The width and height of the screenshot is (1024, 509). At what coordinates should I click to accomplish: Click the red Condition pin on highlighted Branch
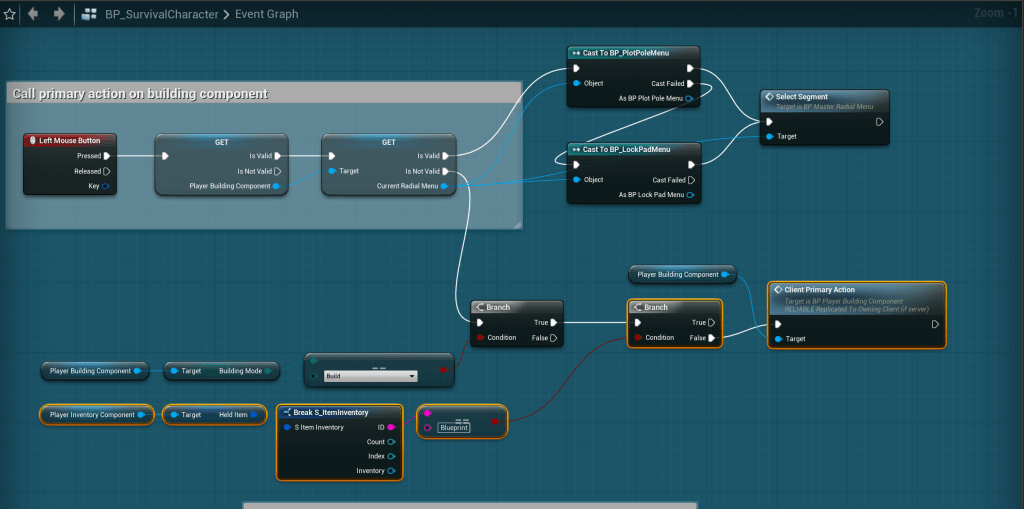638,338
